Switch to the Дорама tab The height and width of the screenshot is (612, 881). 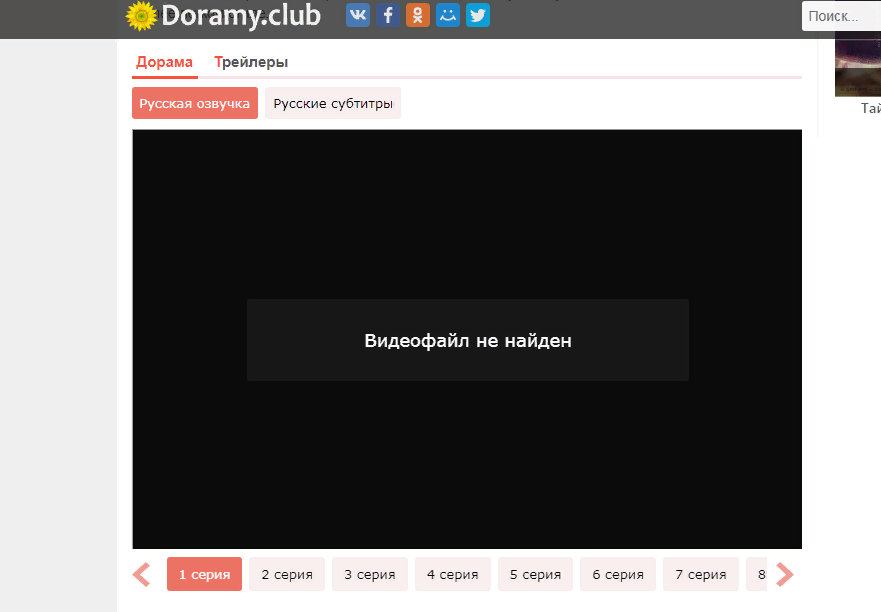click(x=164, y=62)
